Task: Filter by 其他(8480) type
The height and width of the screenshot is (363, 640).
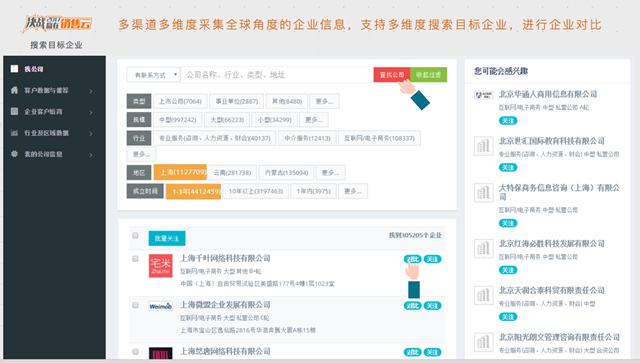Action: click(287, 101)
